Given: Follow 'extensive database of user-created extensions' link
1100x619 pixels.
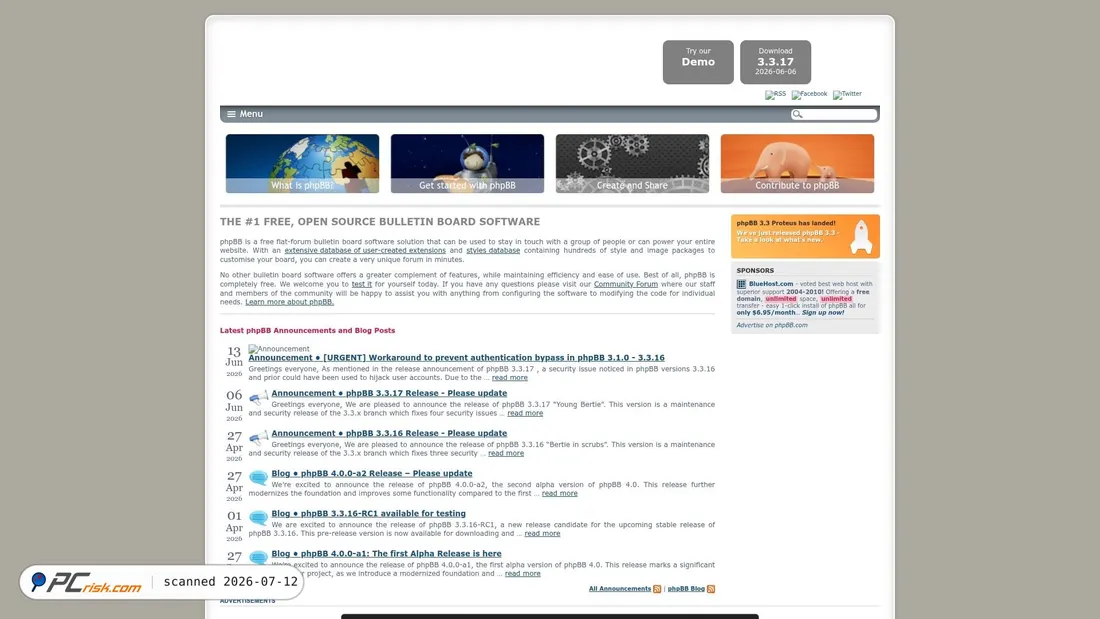Looking at the screenshot, I should point(365,251).
